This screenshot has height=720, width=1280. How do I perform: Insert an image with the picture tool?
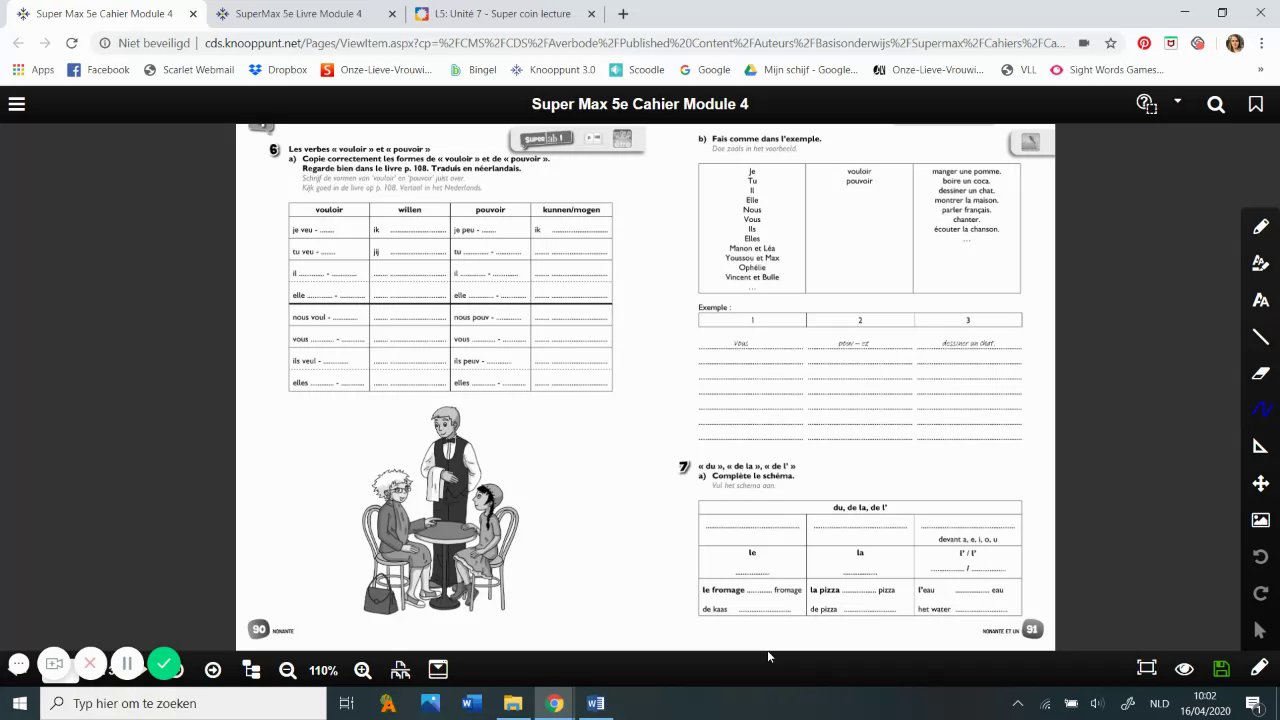1261,520
